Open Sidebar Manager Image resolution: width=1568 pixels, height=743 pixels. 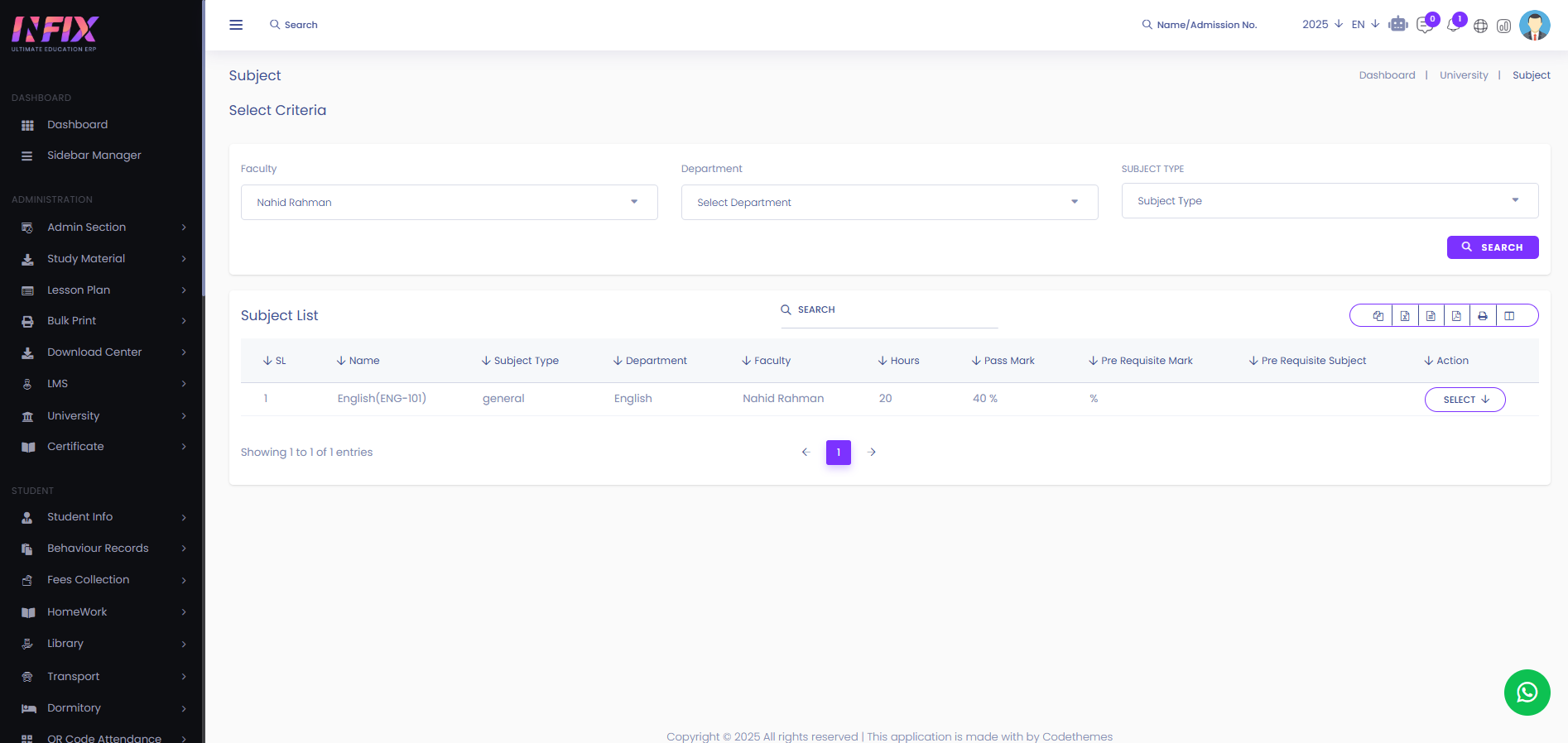94,156
